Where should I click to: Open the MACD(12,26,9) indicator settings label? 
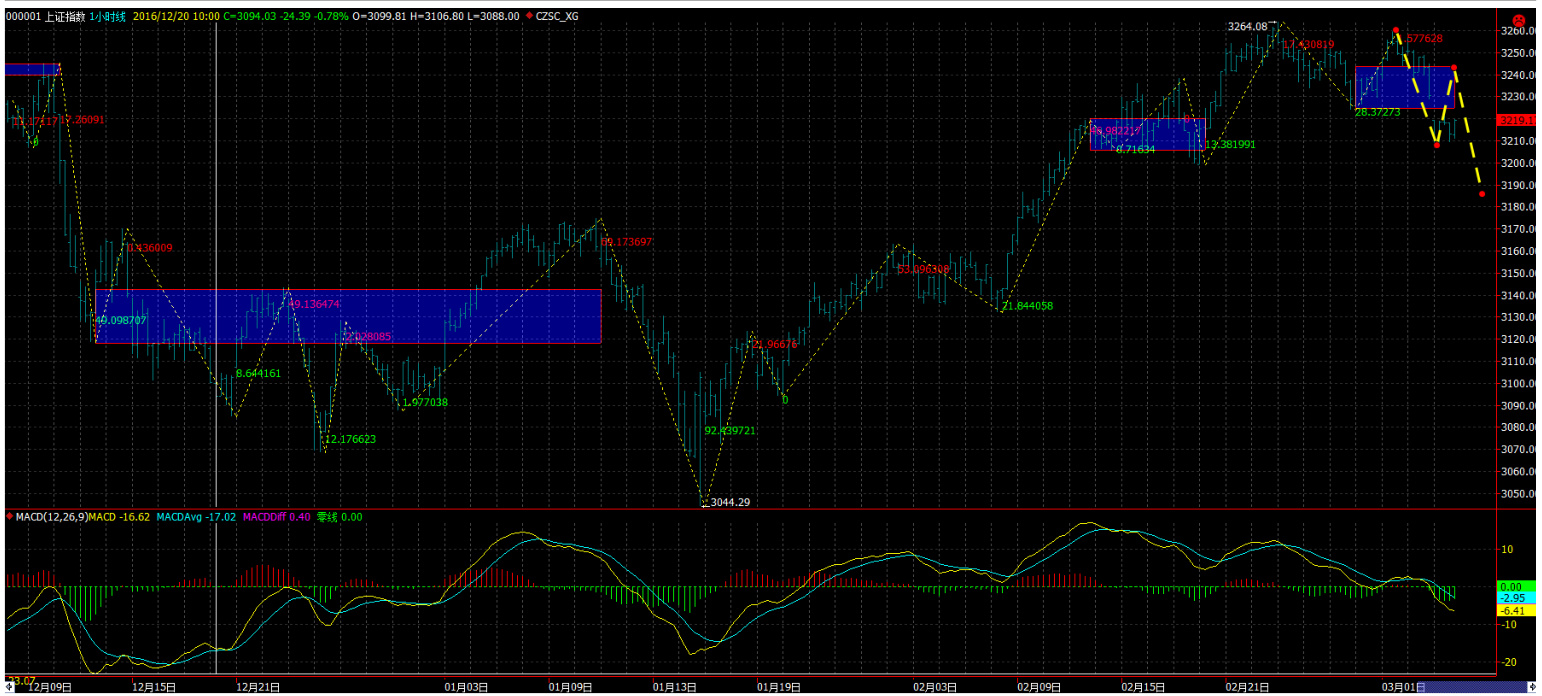[51, 517]
